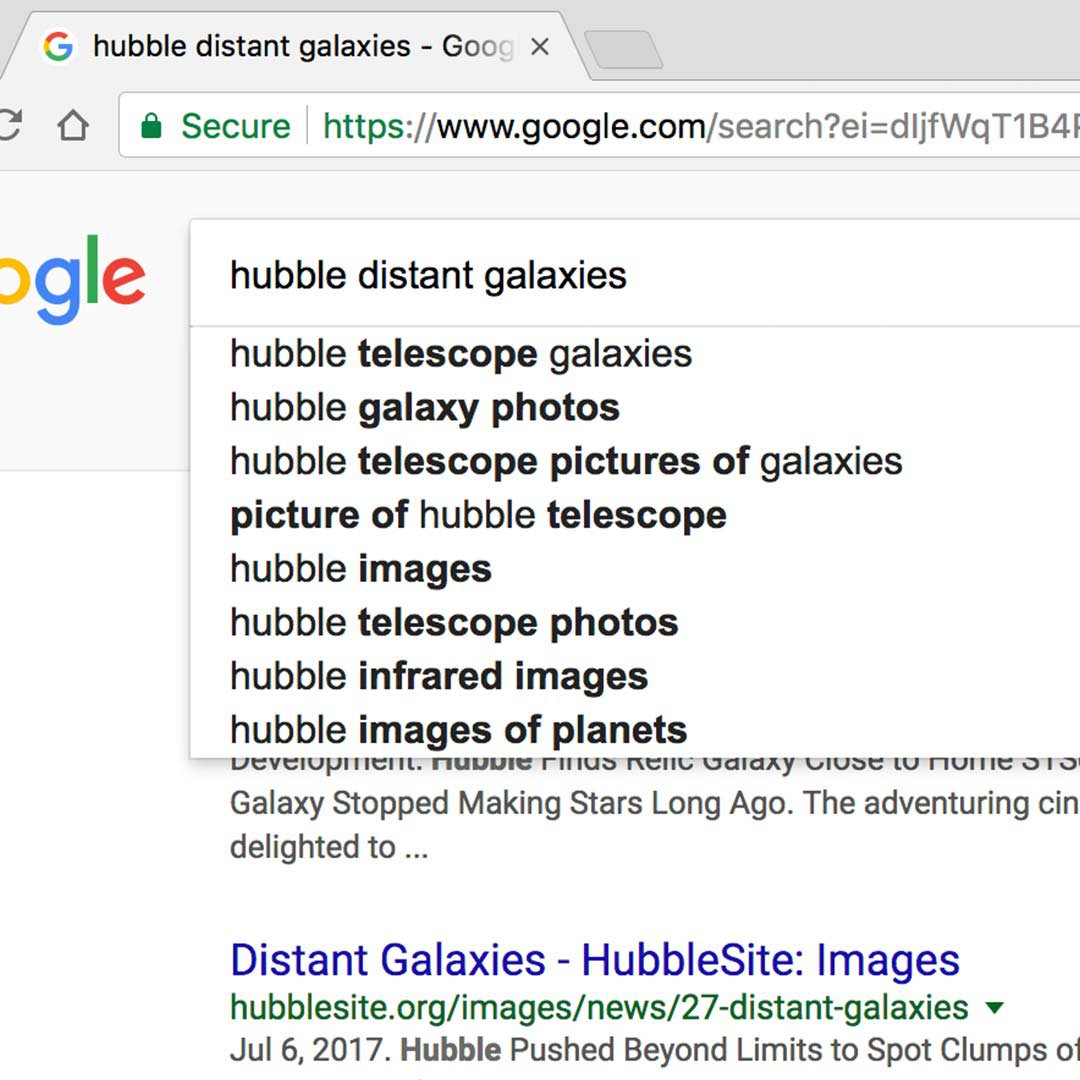Choose suggestion hubble galaxy photos
Viewport: 1080px width, 1080px height.
[425, 408]
